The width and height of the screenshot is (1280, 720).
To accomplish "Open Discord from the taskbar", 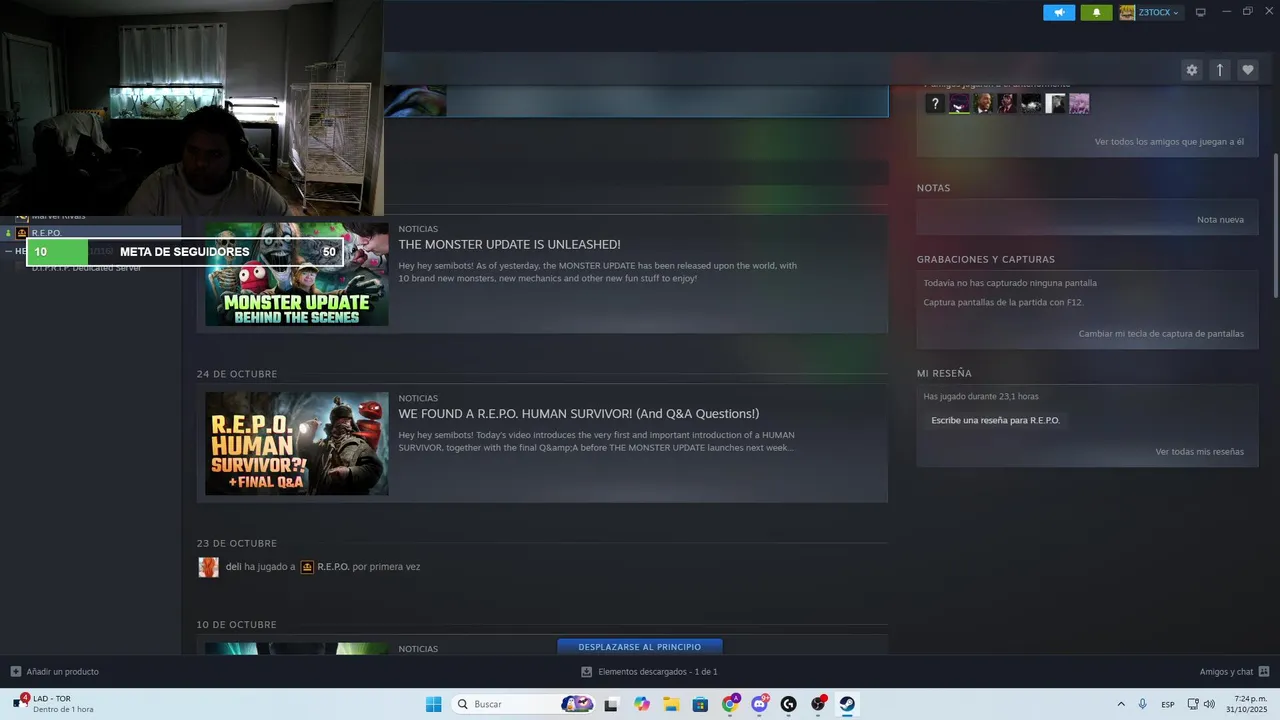I will (x=759, y=704).
